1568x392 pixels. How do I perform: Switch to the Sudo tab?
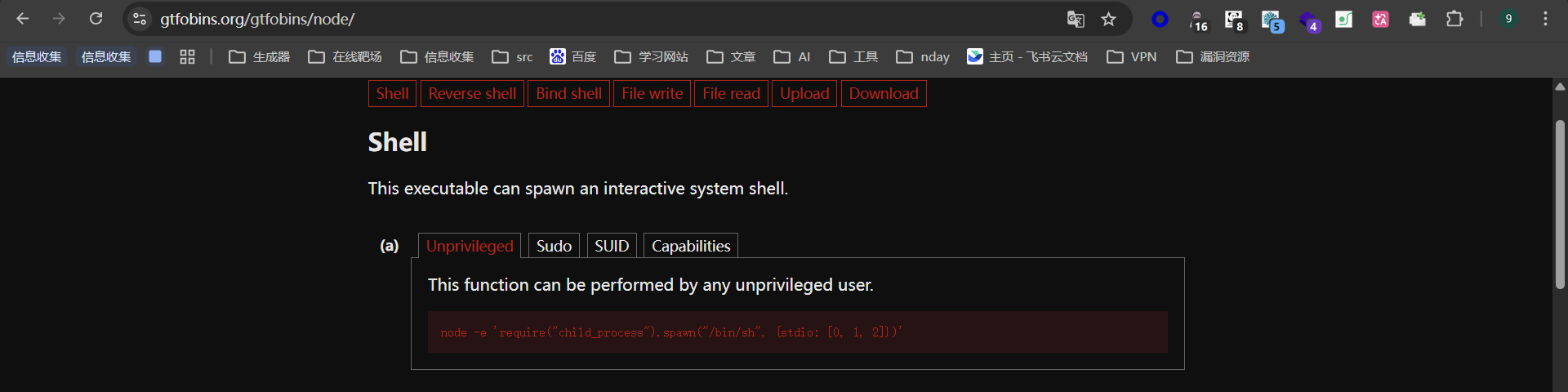554,246
